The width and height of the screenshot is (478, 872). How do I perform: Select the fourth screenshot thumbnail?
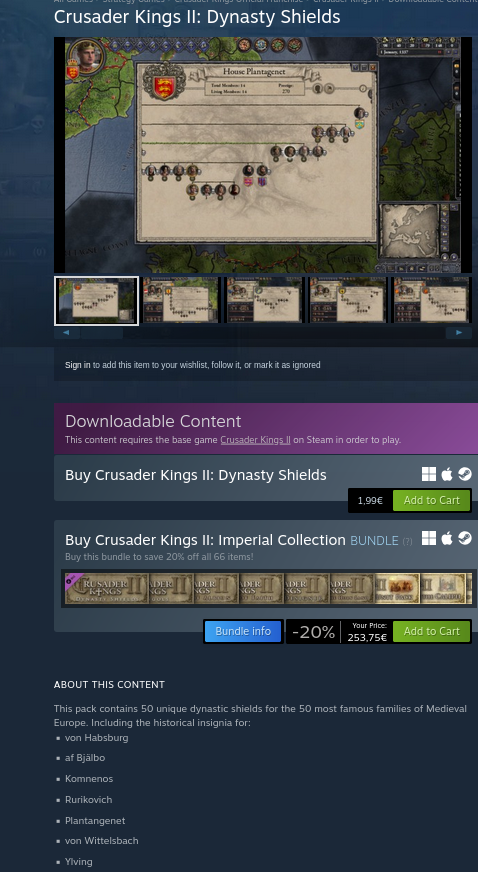pyautogui.click(x=348, y=300)
